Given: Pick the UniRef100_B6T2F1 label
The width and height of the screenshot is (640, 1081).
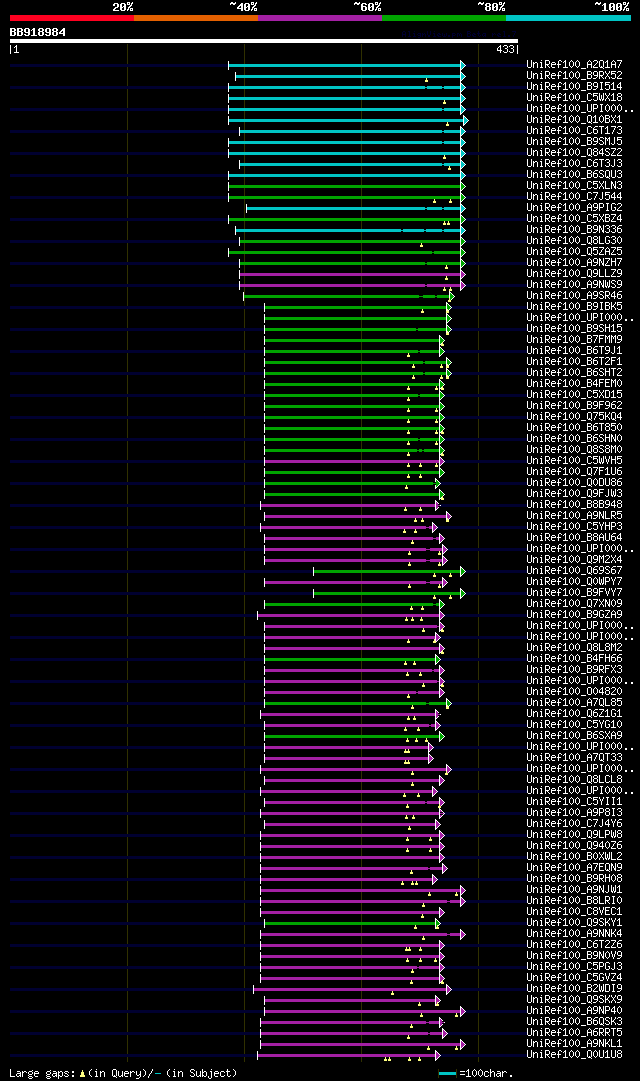Looking at the screenshot, I should pos(574,362).
